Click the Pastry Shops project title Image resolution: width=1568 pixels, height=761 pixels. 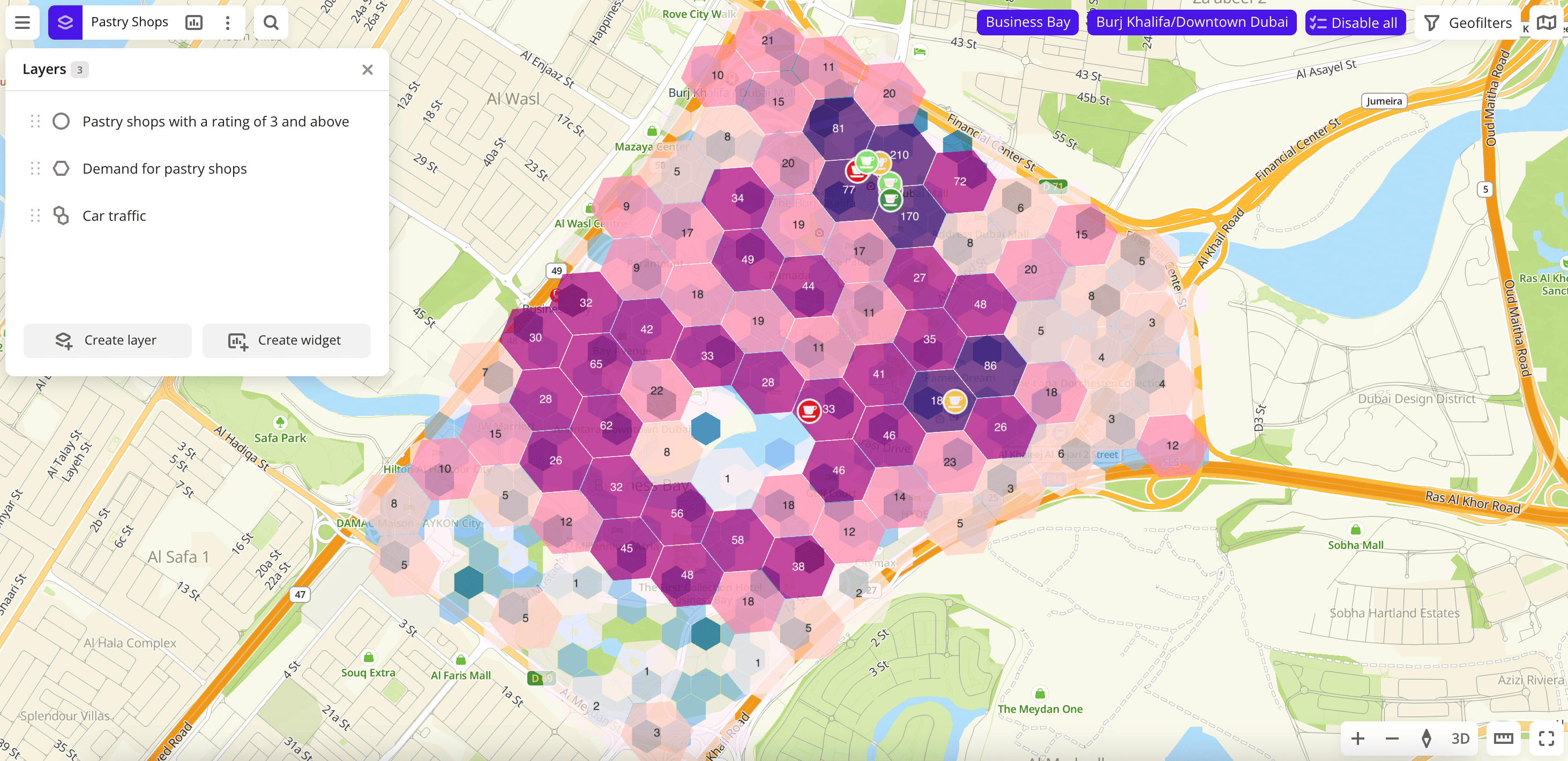click(130, 23)
